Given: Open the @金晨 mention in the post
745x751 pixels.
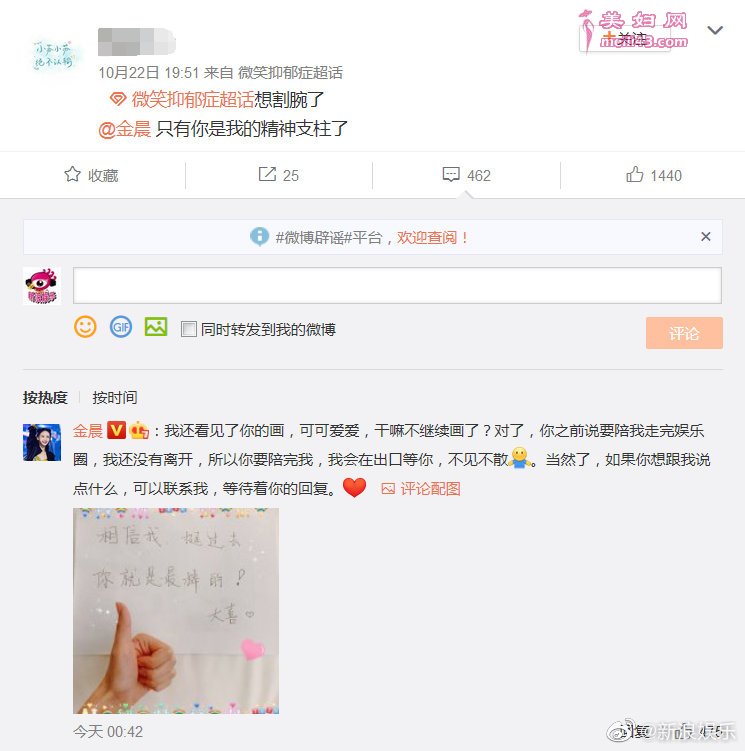Looking at the screenshot, I should (x=125, y=129).
